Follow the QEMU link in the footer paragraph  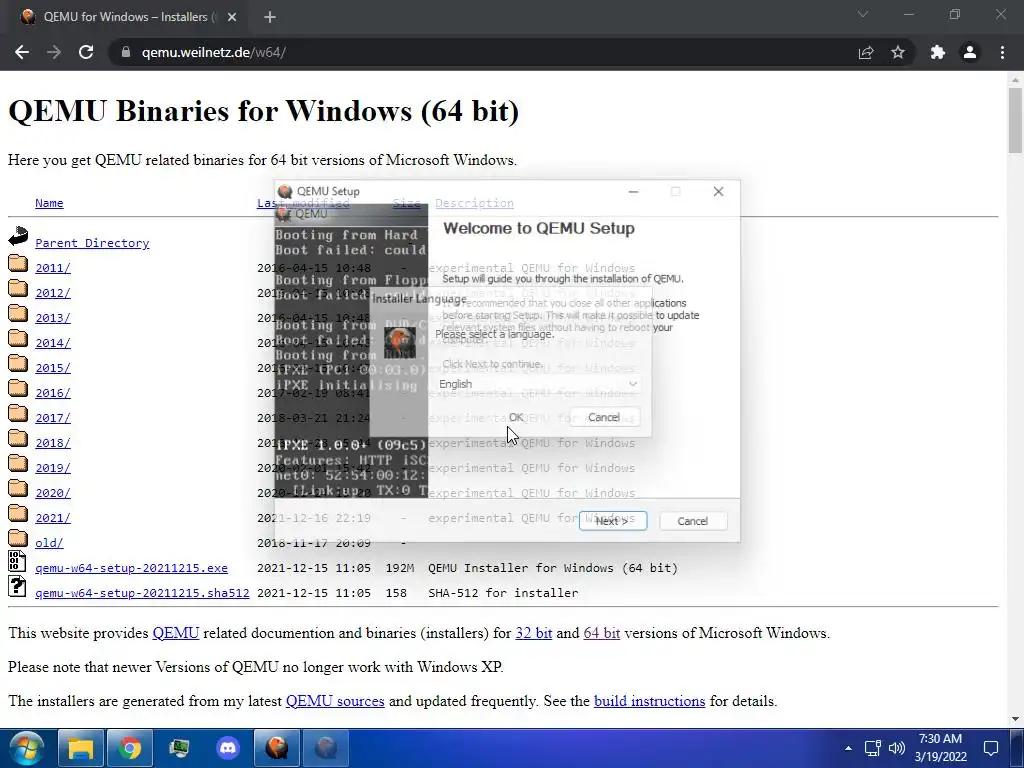point(176,633)
